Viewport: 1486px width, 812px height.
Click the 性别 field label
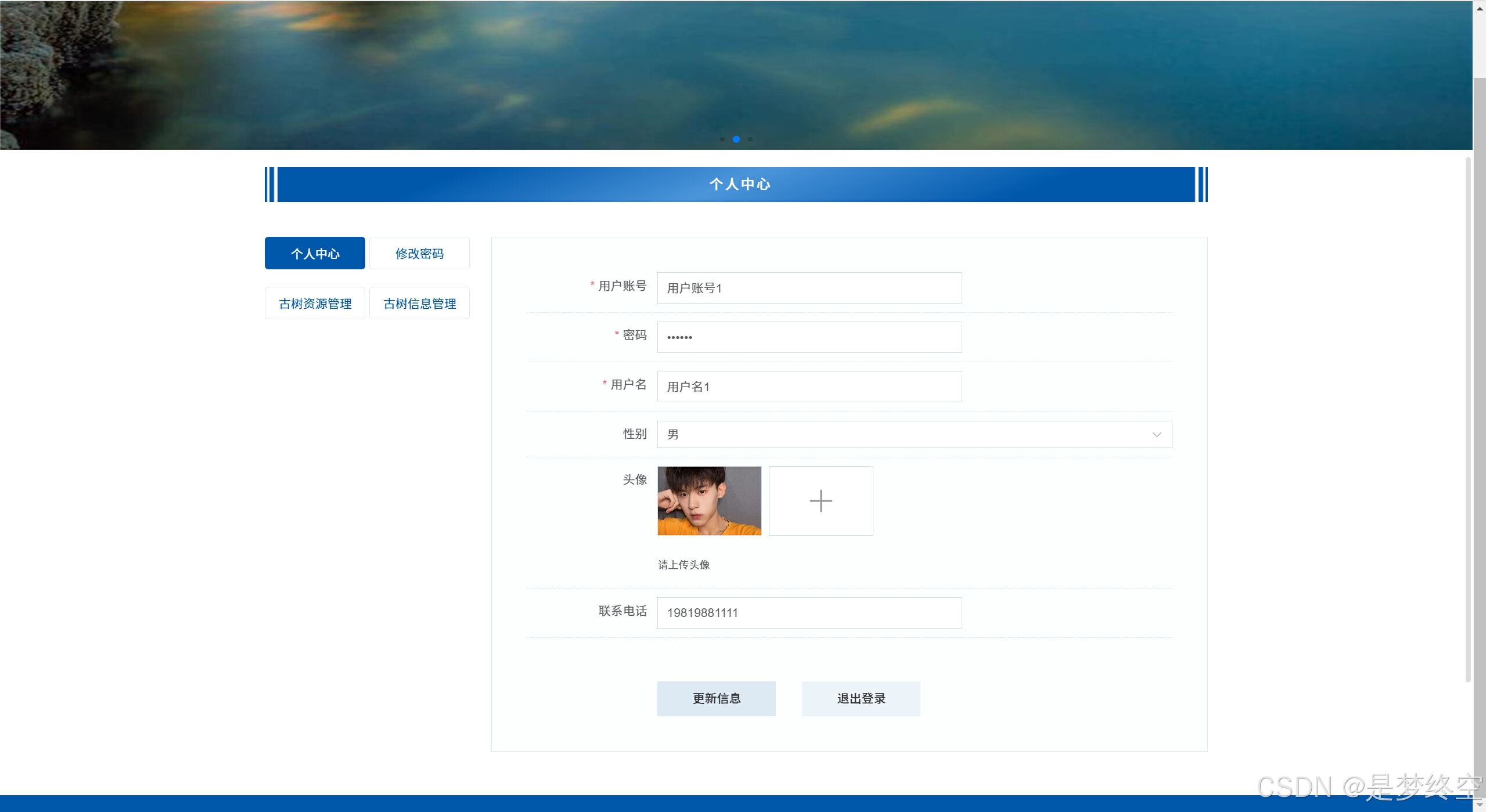(634, 434)
